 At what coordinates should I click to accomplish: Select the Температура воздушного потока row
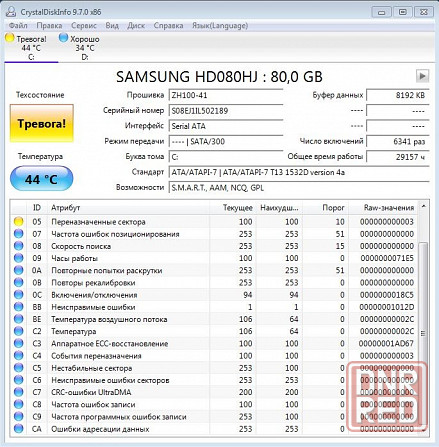tap(214, 319)
